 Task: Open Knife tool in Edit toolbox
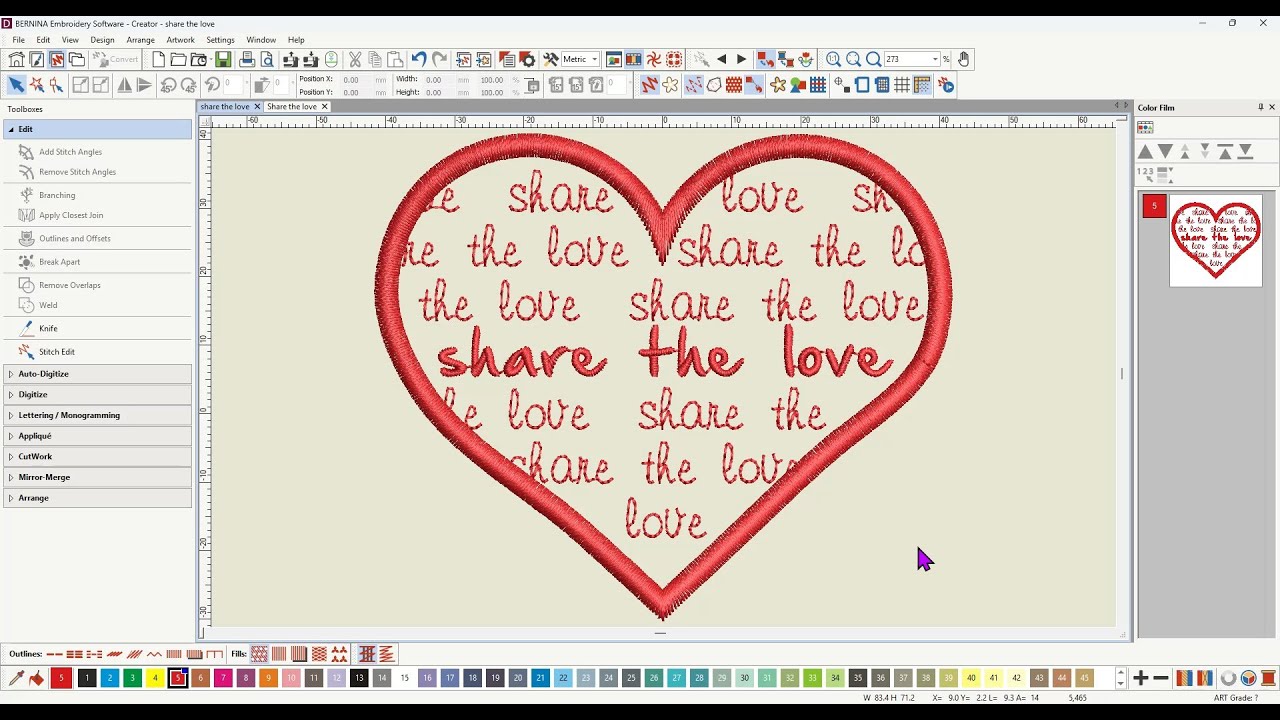(x=48, y=328)
